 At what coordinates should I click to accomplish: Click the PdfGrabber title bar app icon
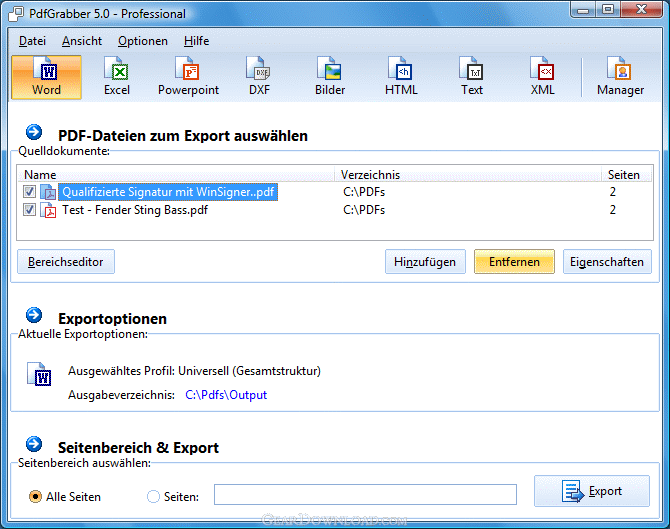(x=16, y=14)
